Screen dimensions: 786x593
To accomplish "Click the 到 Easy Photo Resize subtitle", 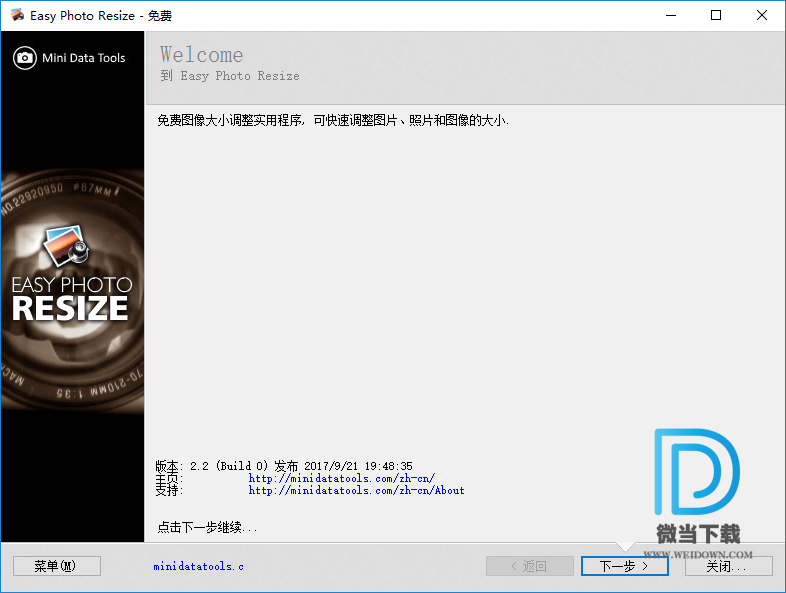I will pyautogui.click(x=230, y=76).
